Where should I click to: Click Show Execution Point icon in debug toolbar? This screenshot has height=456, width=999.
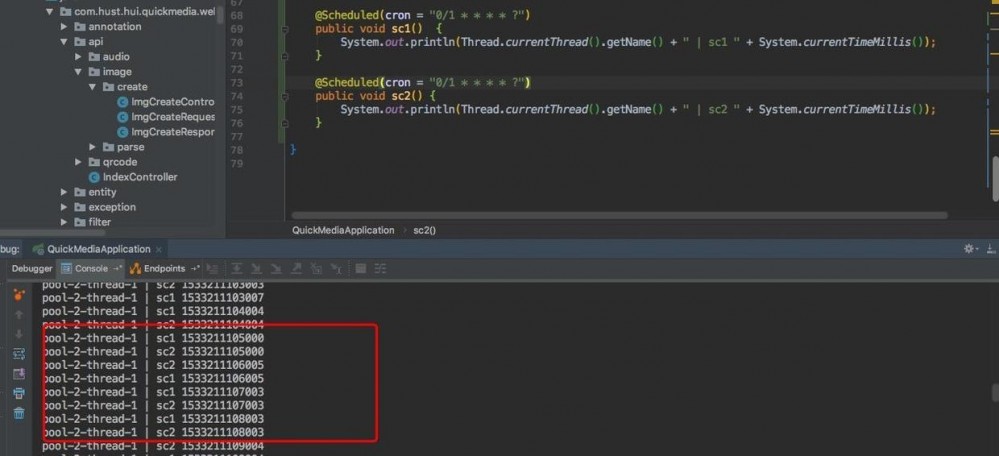pyautogui.click(x=212, y=269)
